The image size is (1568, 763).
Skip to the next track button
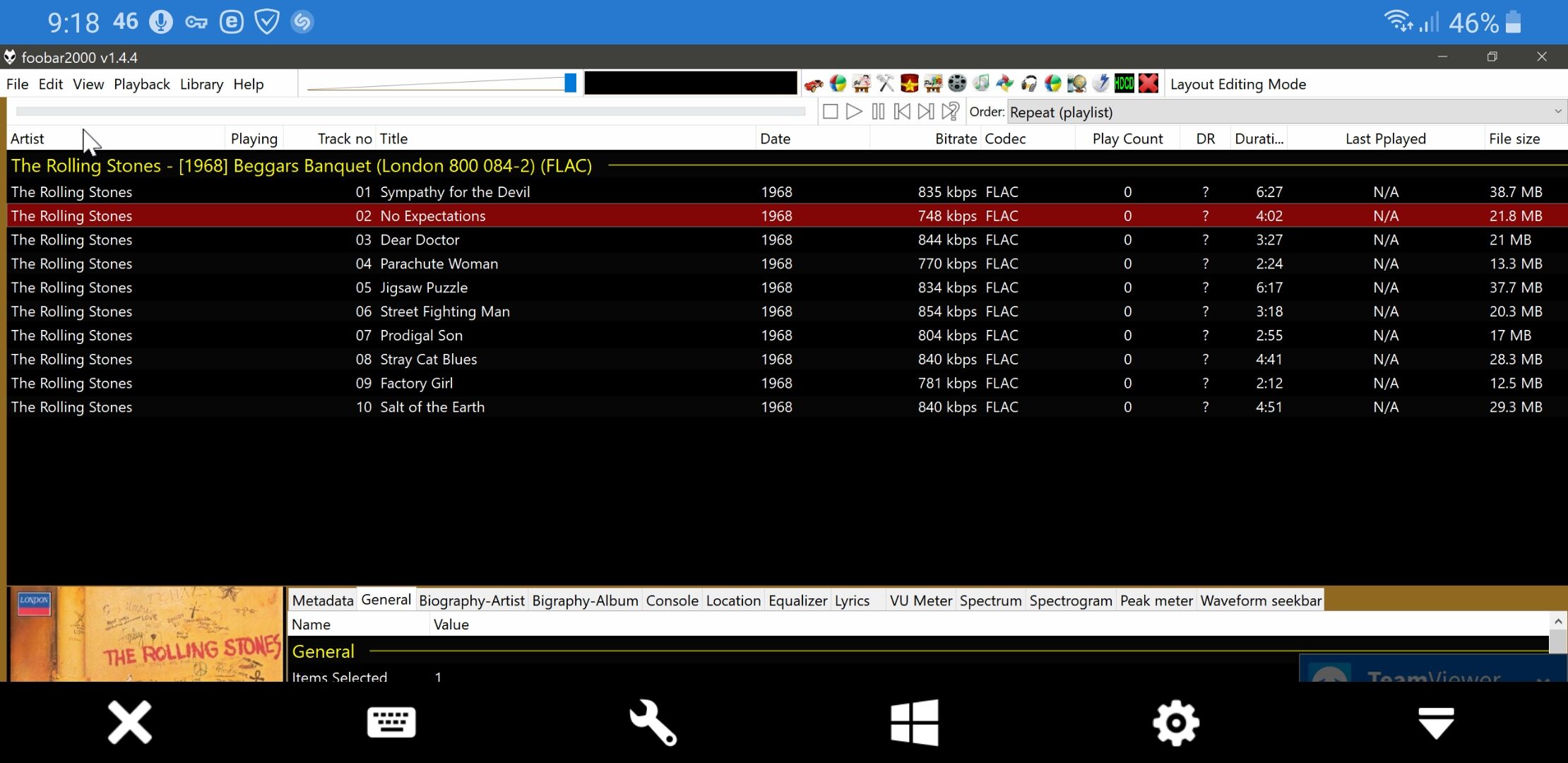[926, 112]
